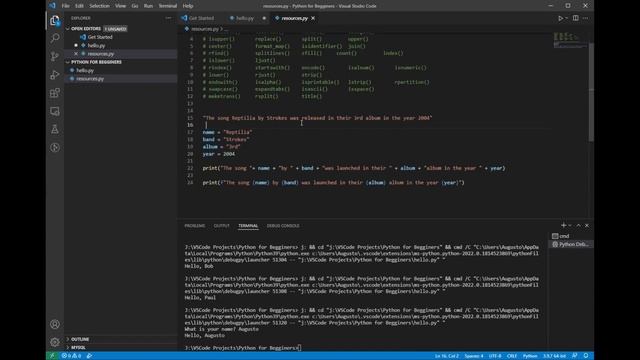The image size is (640, 360).
Task: Open the File menu
Action: click(65, 6)
